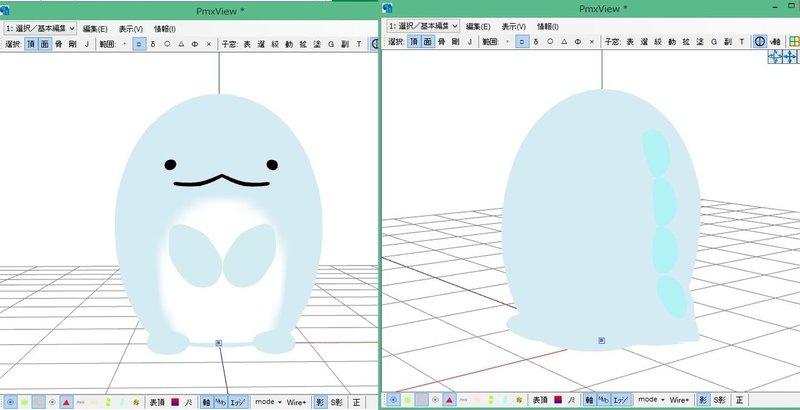Screen dimensions: 800x410
Task: Toggle face (面) selection in right window
Action: (428, 42)
